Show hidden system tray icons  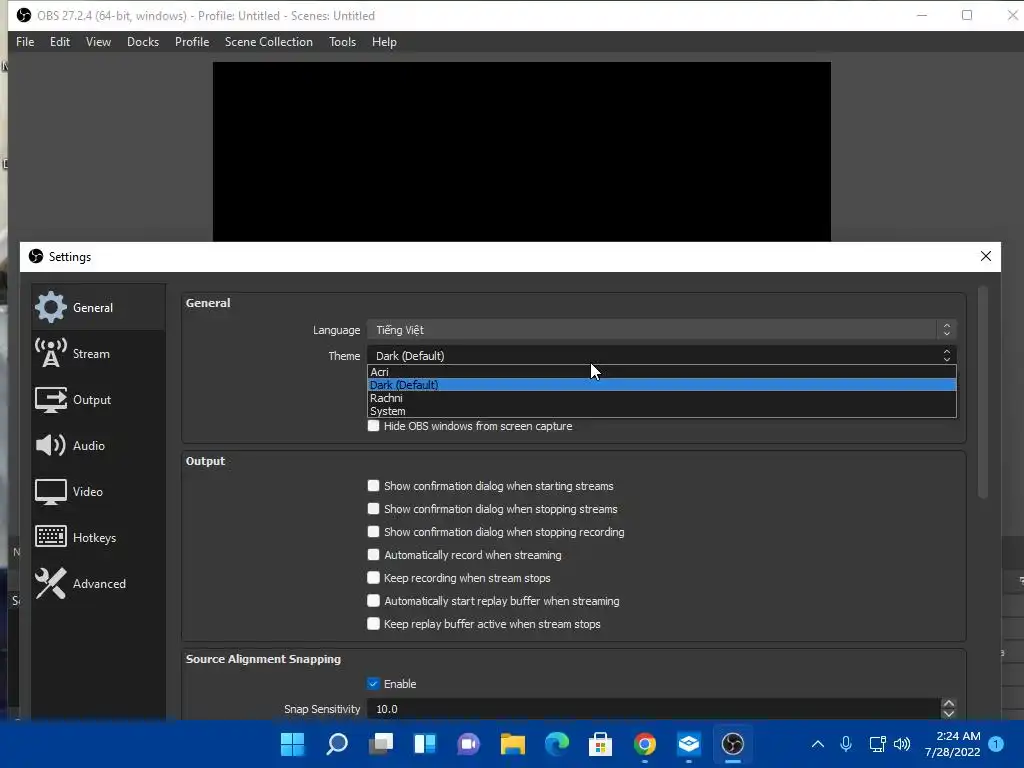click(x=818, y=744)
